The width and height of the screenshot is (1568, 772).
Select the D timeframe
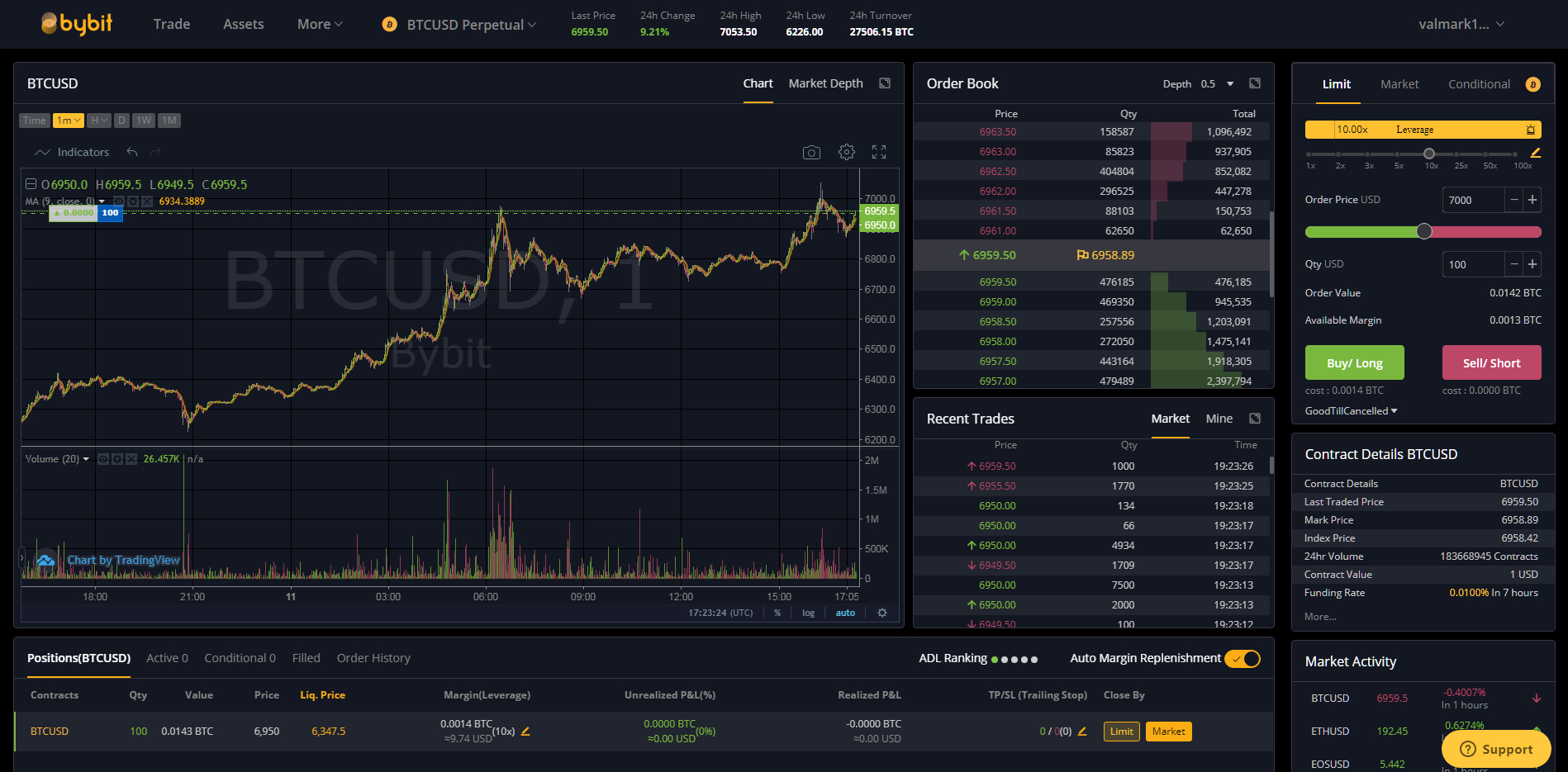(x=121, y=121)
